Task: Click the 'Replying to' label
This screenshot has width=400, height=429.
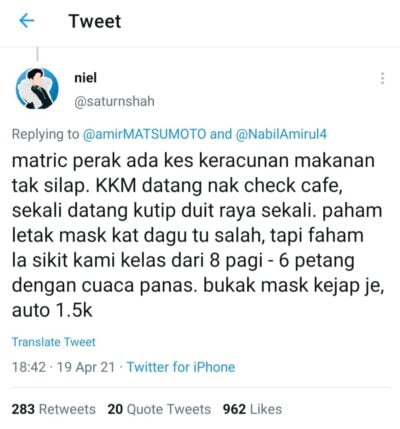Action: 45,134
